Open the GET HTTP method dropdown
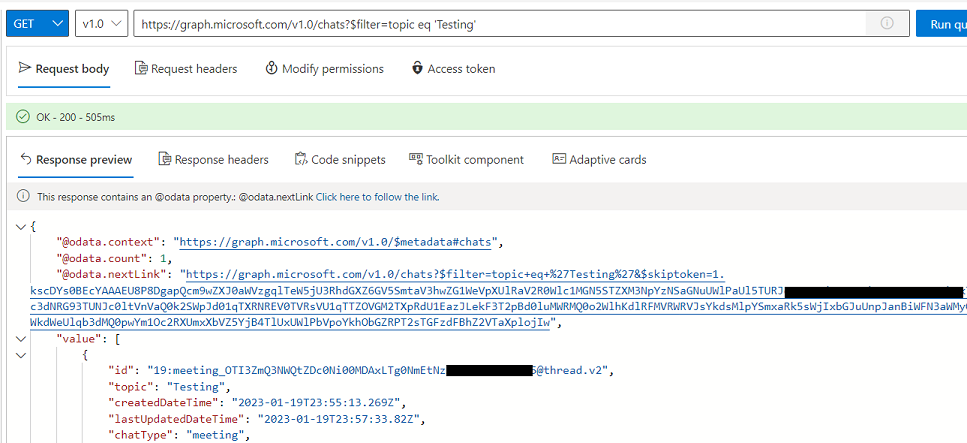The height and width of the screenshot is (443, 967). 37,24
